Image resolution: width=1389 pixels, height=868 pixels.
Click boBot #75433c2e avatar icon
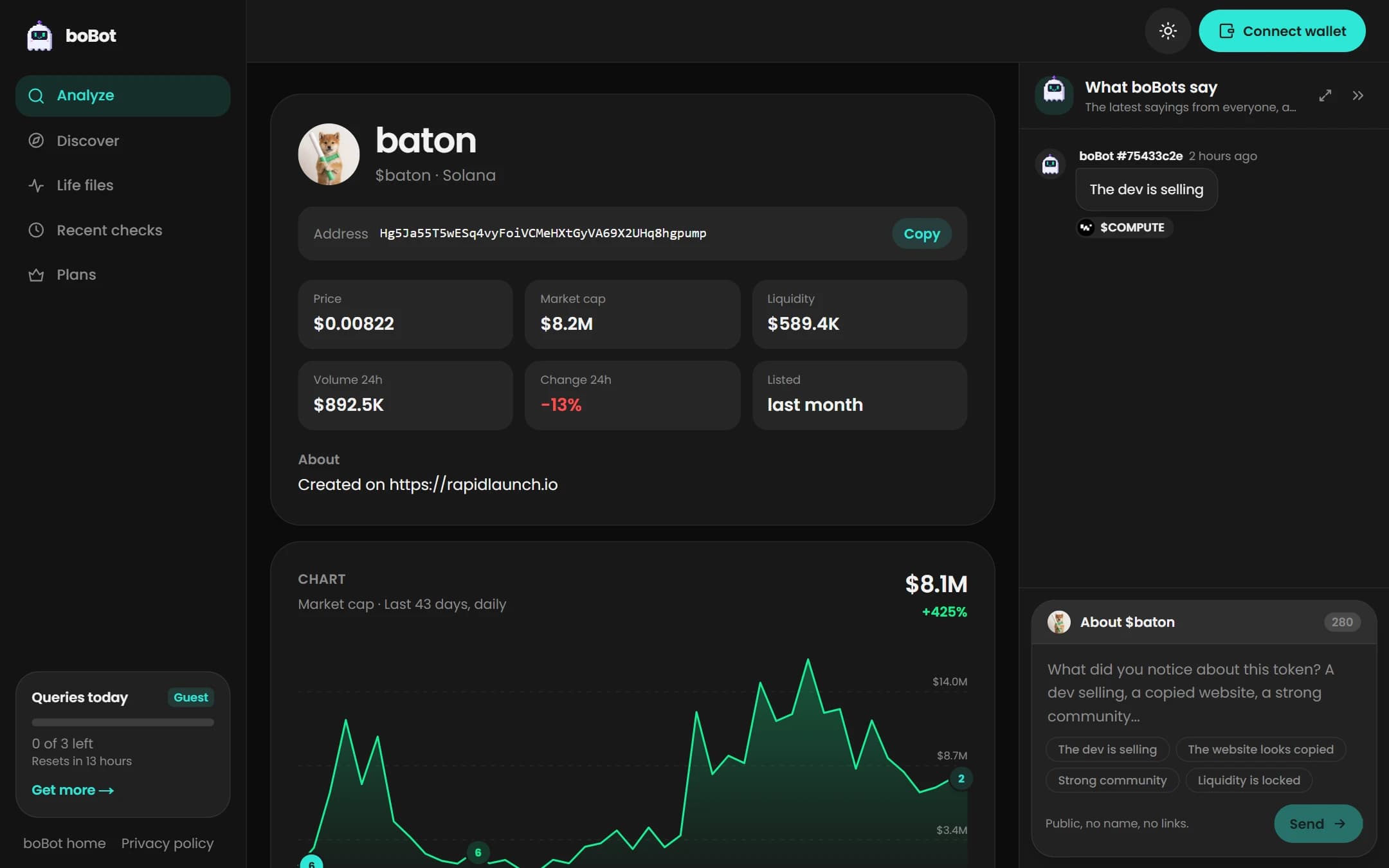[x=1050, y=165]
